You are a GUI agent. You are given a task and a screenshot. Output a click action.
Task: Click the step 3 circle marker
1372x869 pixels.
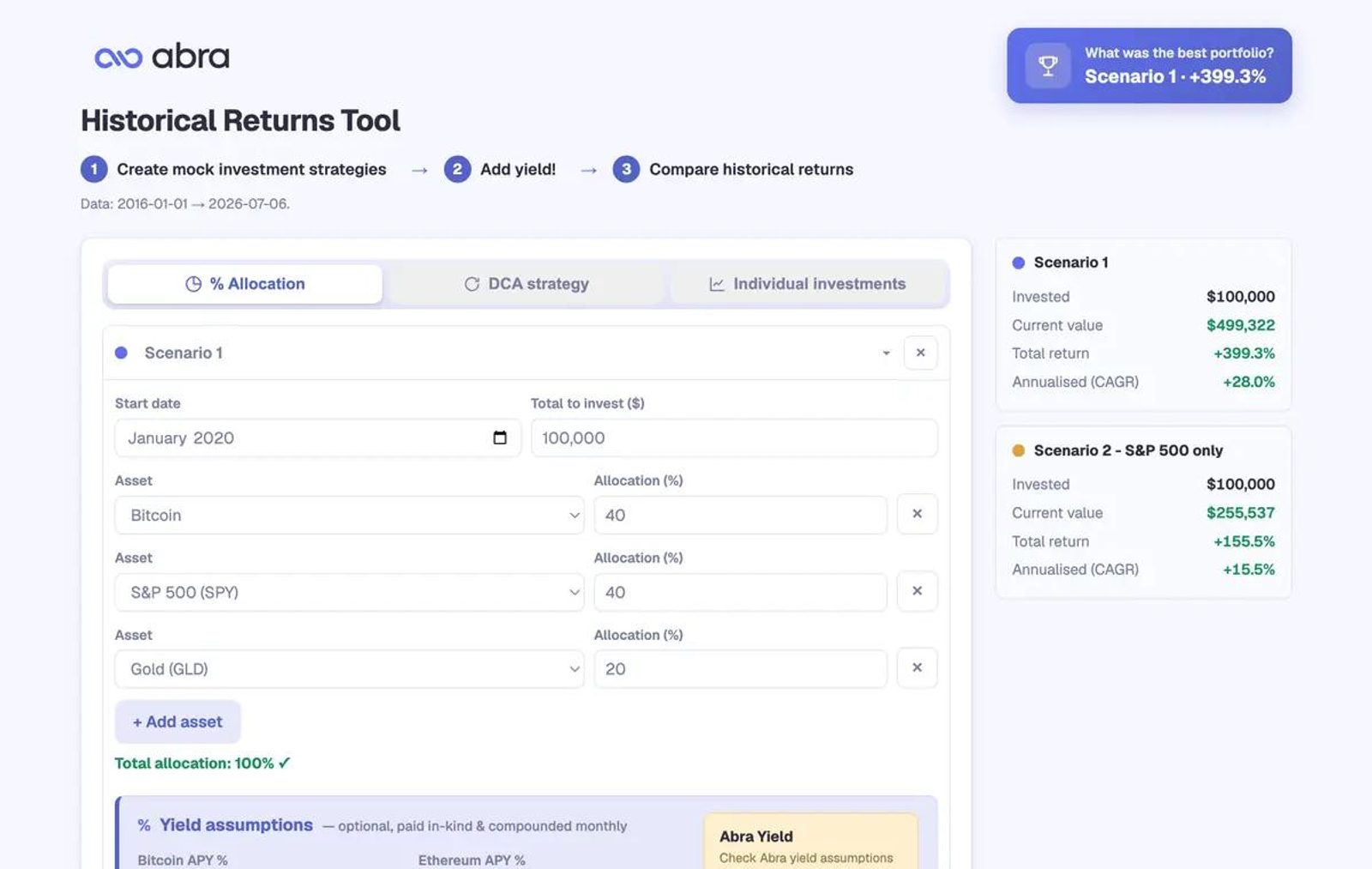[626, 169]
